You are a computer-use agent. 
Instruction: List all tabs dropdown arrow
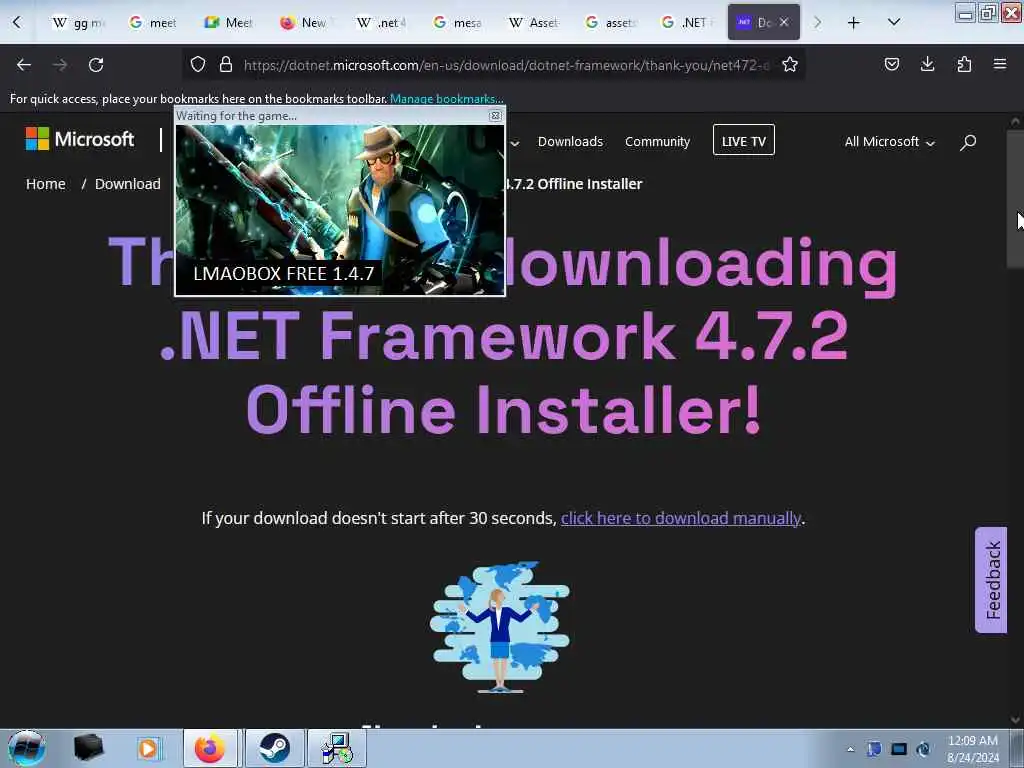894,22
